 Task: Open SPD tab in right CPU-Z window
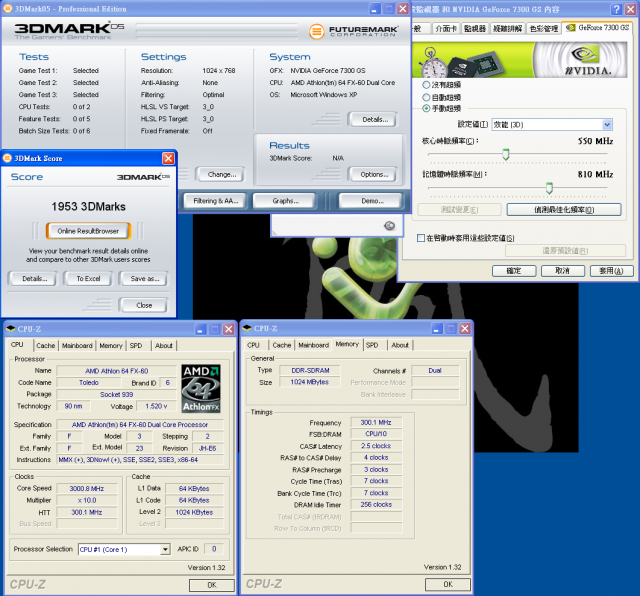[372, 345]
